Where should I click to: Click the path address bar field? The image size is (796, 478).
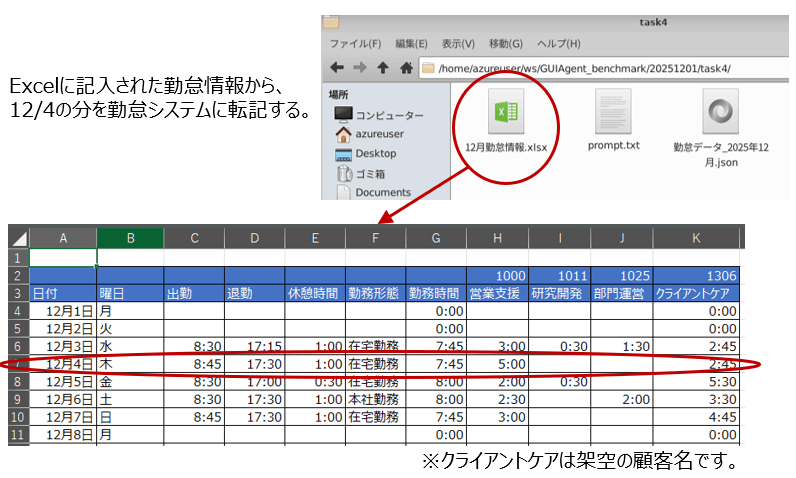tap(604, 68)
